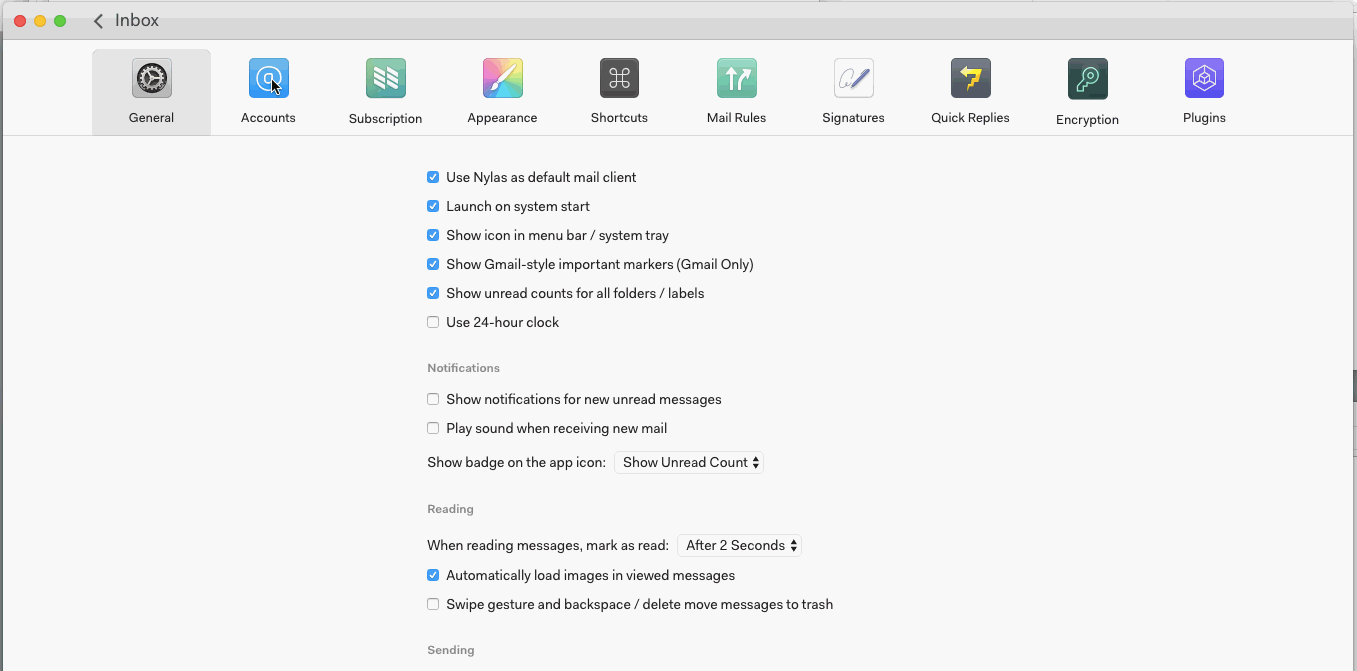Switch to the General tab

pos(151,92)
